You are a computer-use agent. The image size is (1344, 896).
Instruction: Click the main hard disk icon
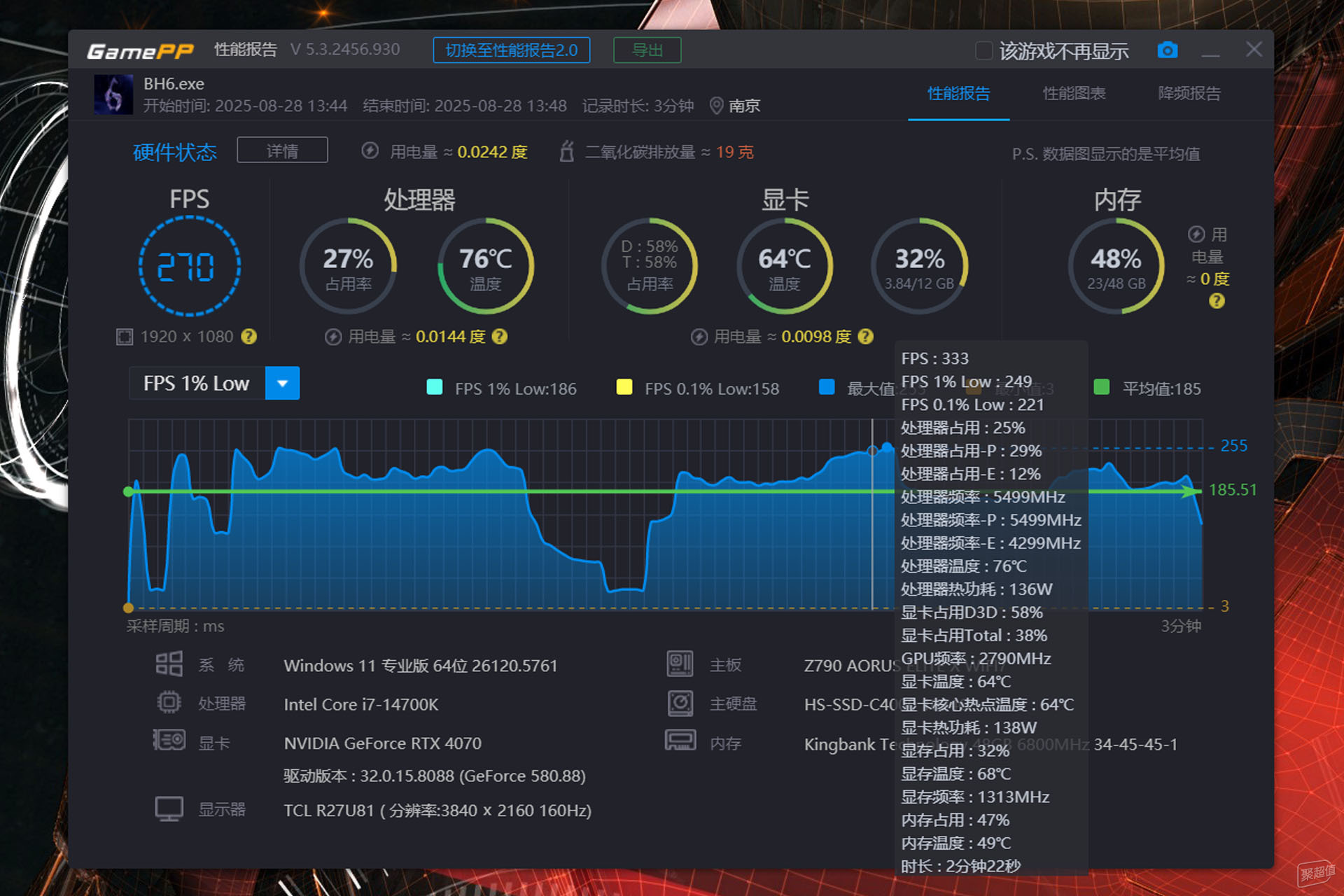pos(680,703)
